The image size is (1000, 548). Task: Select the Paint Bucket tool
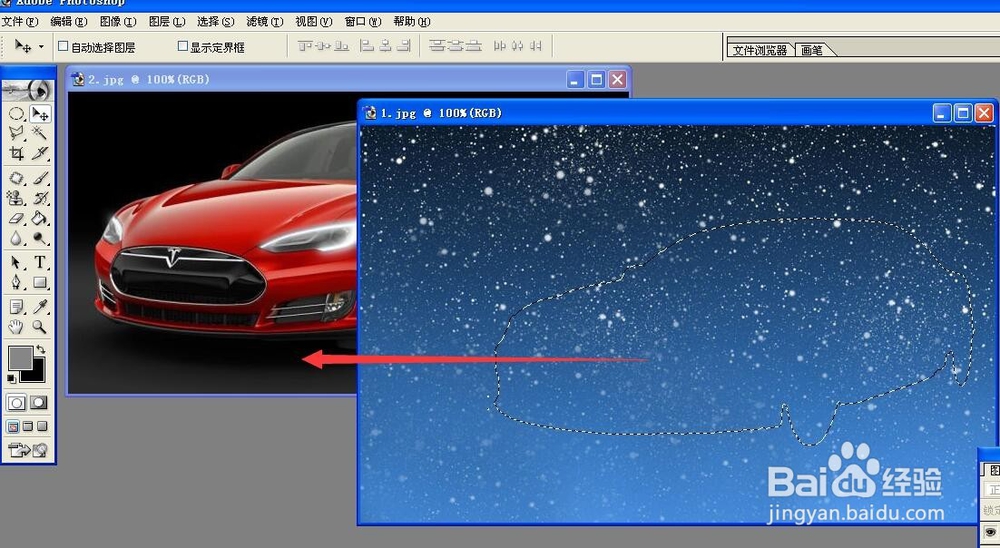(x=40, y=218)
